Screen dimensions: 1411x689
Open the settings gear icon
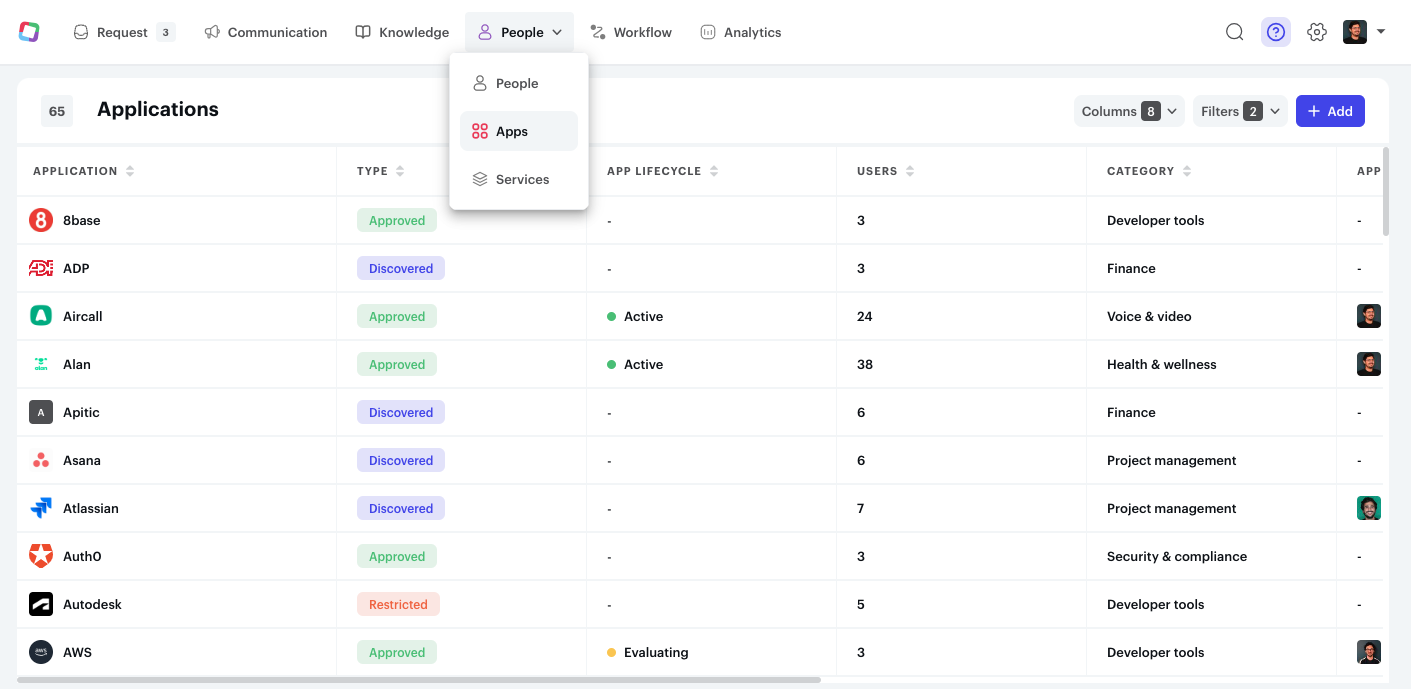[x=1317, y=31]
